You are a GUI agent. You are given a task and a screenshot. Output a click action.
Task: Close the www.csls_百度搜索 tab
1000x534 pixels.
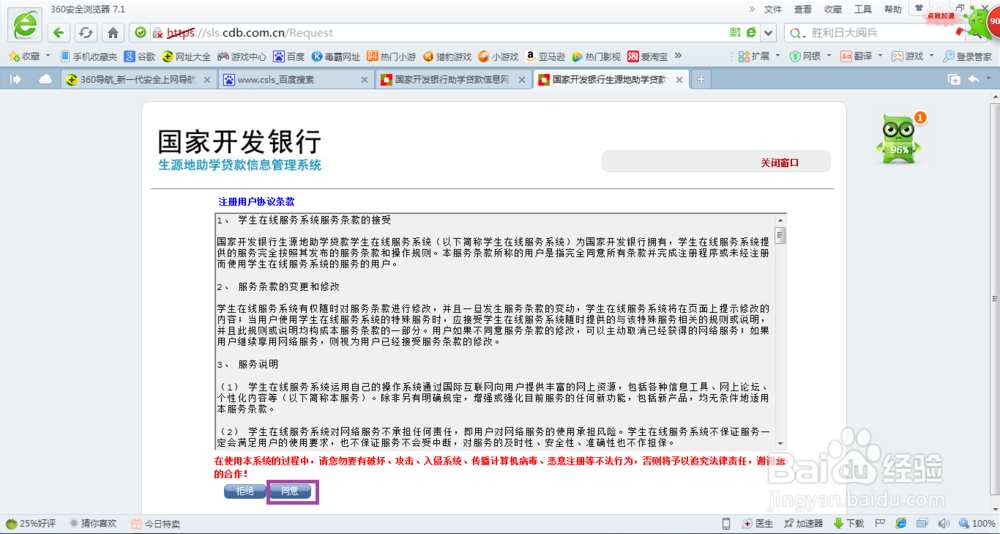[365, 80]
